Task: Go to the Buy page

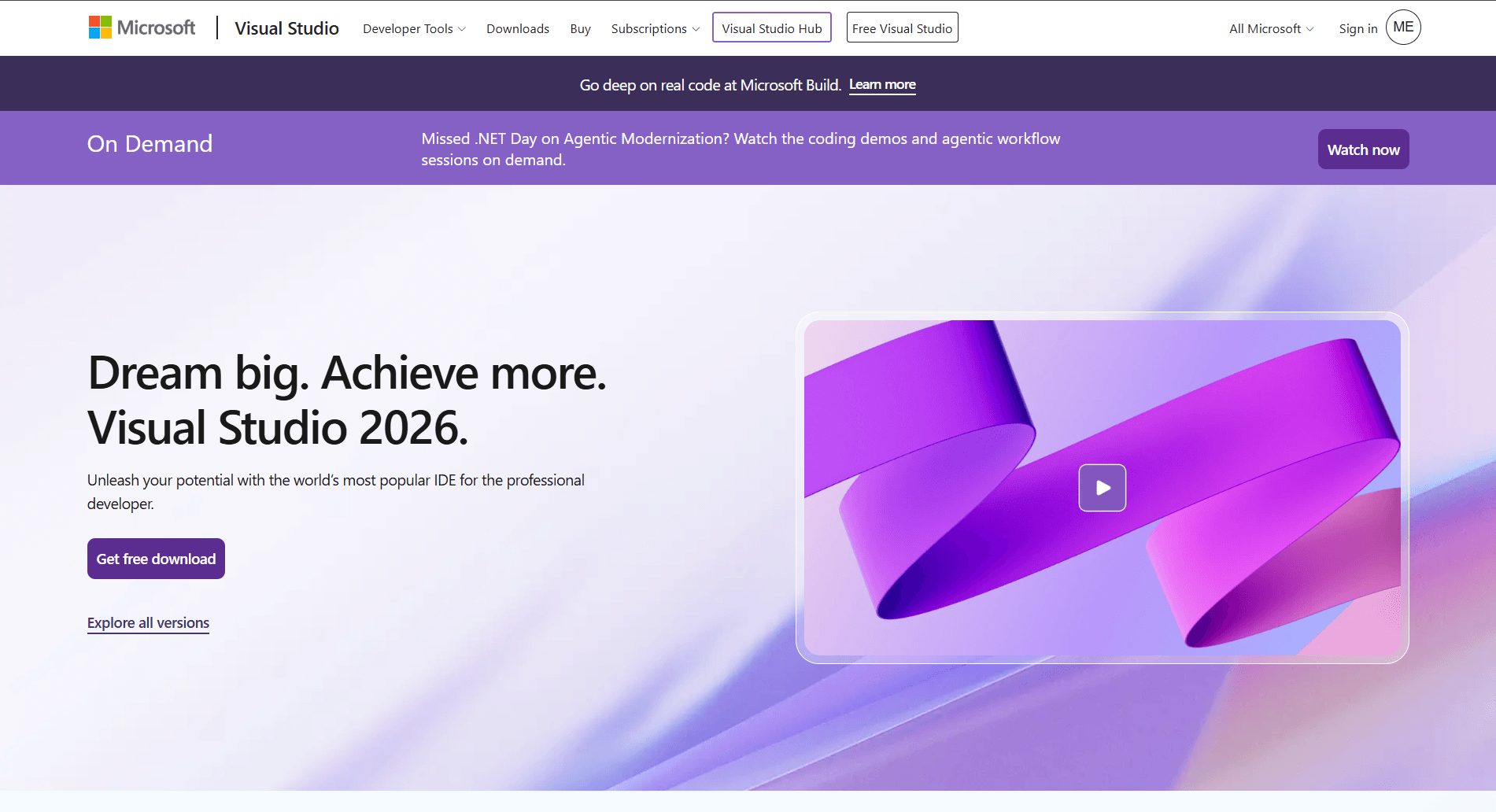Action: 580,28
